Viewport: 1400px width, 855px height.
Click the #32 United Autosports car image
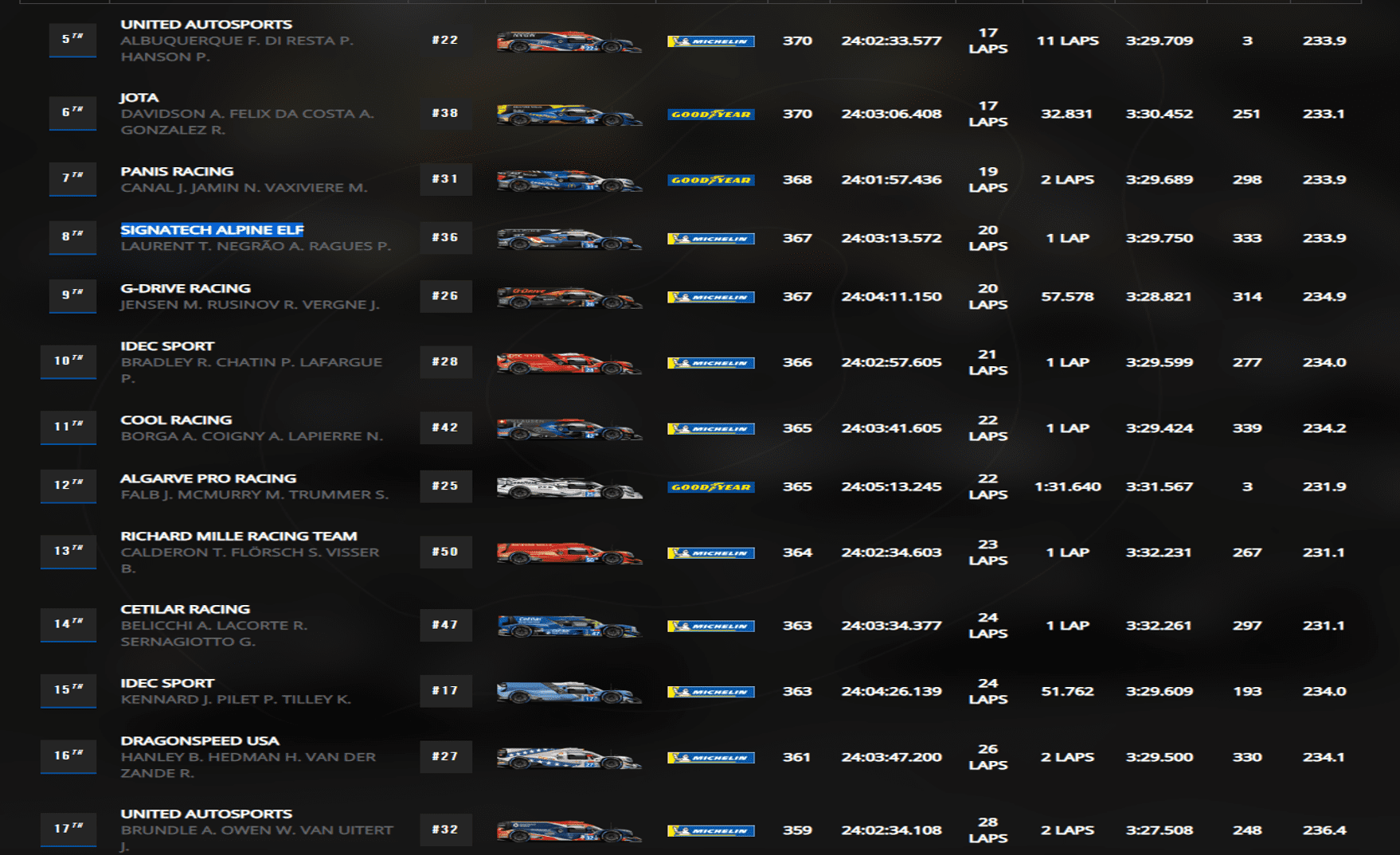click(x=569, y=830)
